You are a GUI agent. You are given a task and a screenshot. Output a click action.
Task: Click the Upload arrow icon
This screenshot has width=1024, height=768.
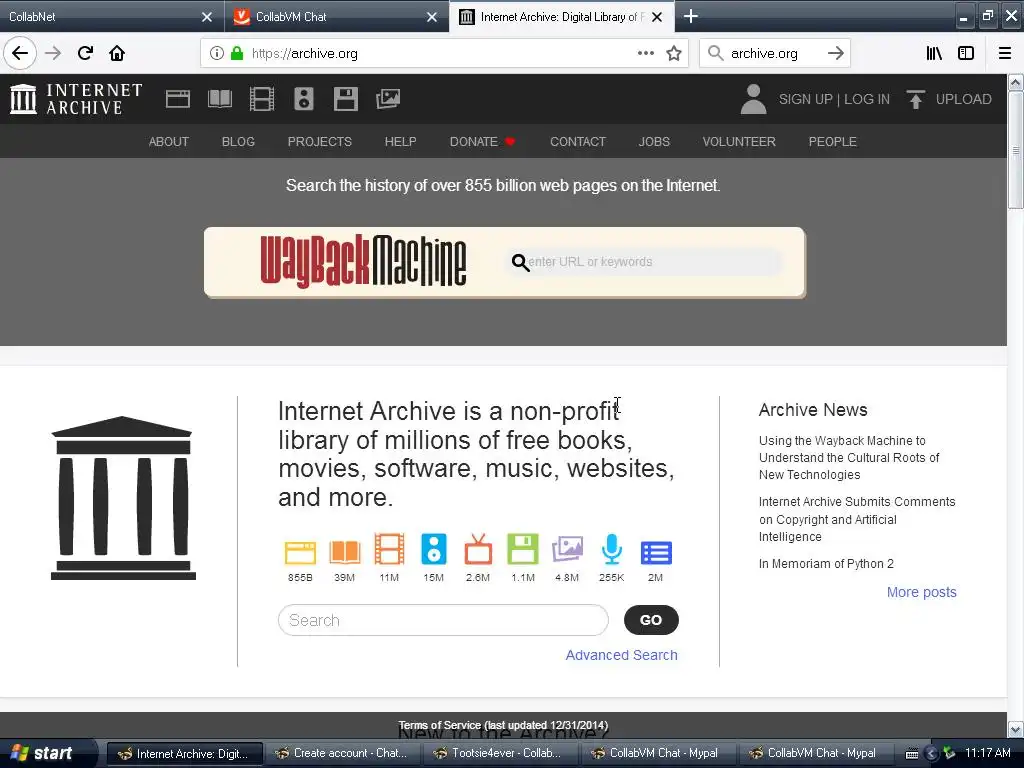916,99
